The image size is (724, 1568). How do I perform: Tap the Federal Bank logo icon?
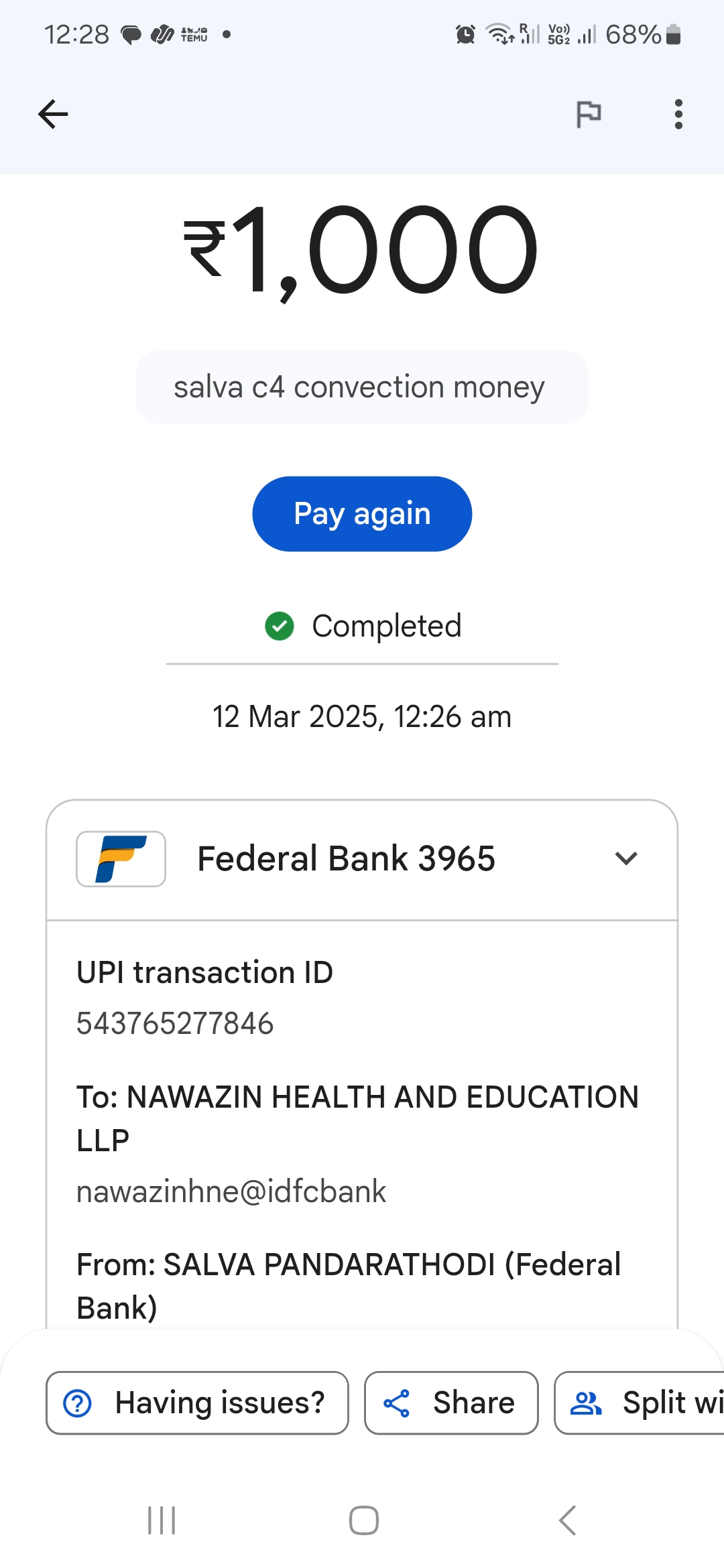(x=121, y=859)
